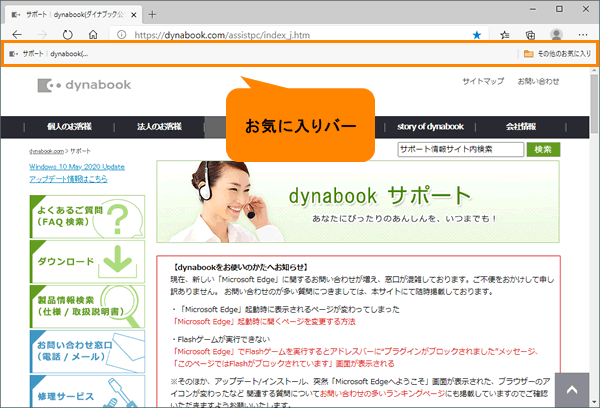Open サポート dynabook favorites bar bookmark
Screen dimensions: 600x408
(x=49, y=54)
